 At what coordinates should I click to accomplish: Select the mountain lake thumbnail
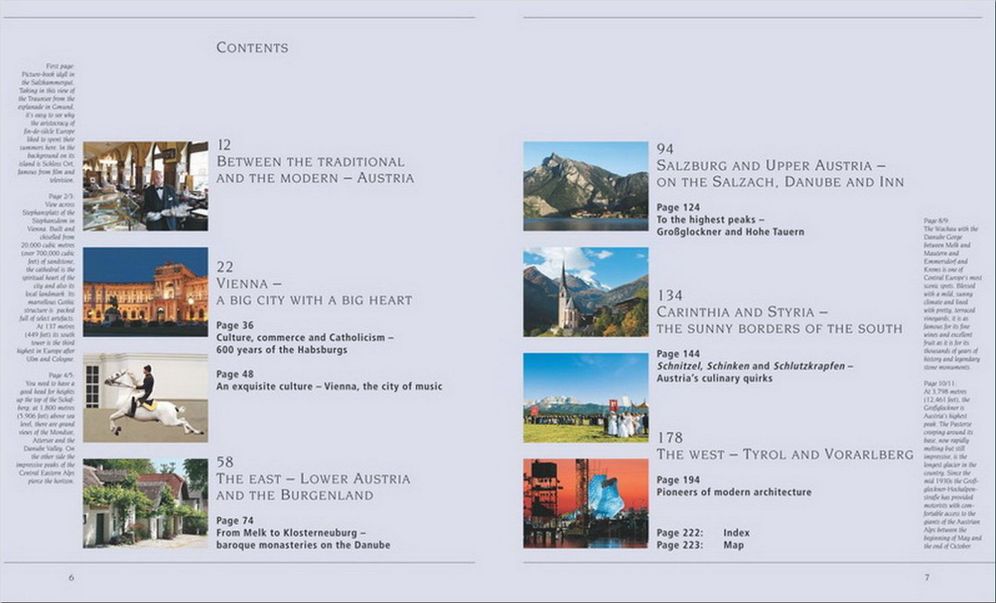click(586, 186)
